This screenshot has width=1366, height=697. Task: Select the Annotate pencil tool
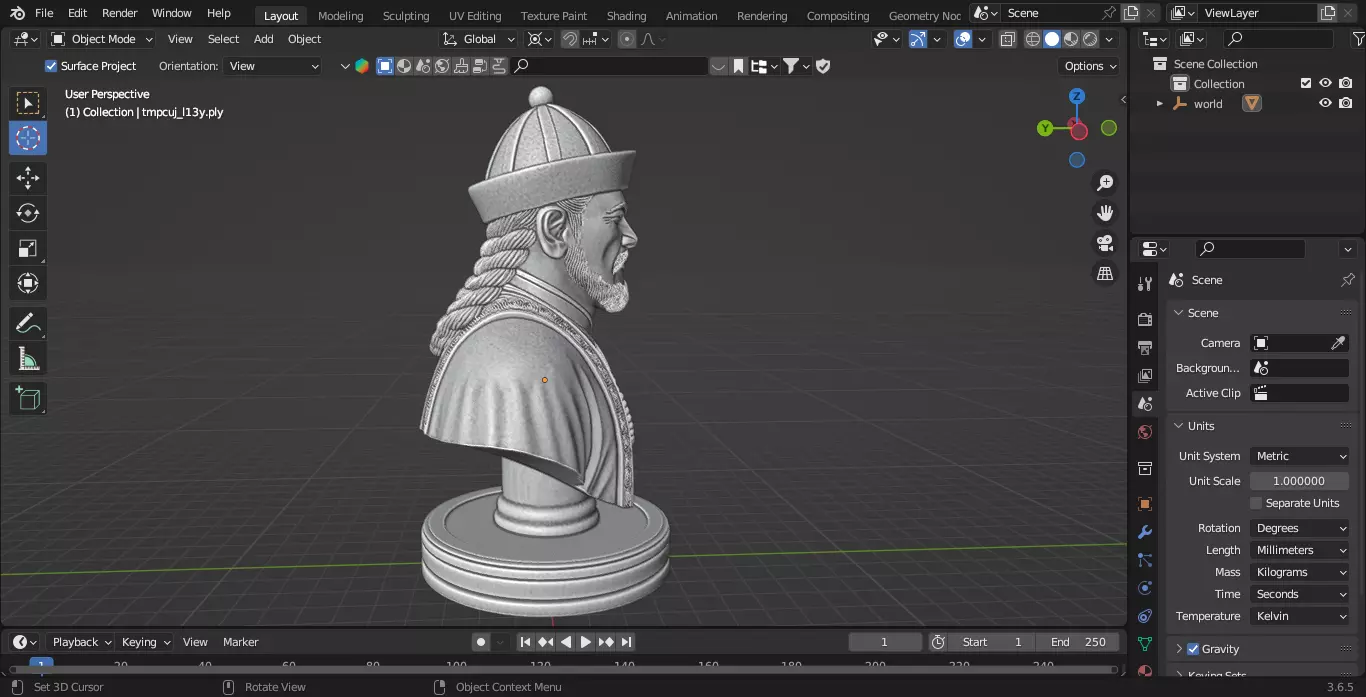[28, 324]
